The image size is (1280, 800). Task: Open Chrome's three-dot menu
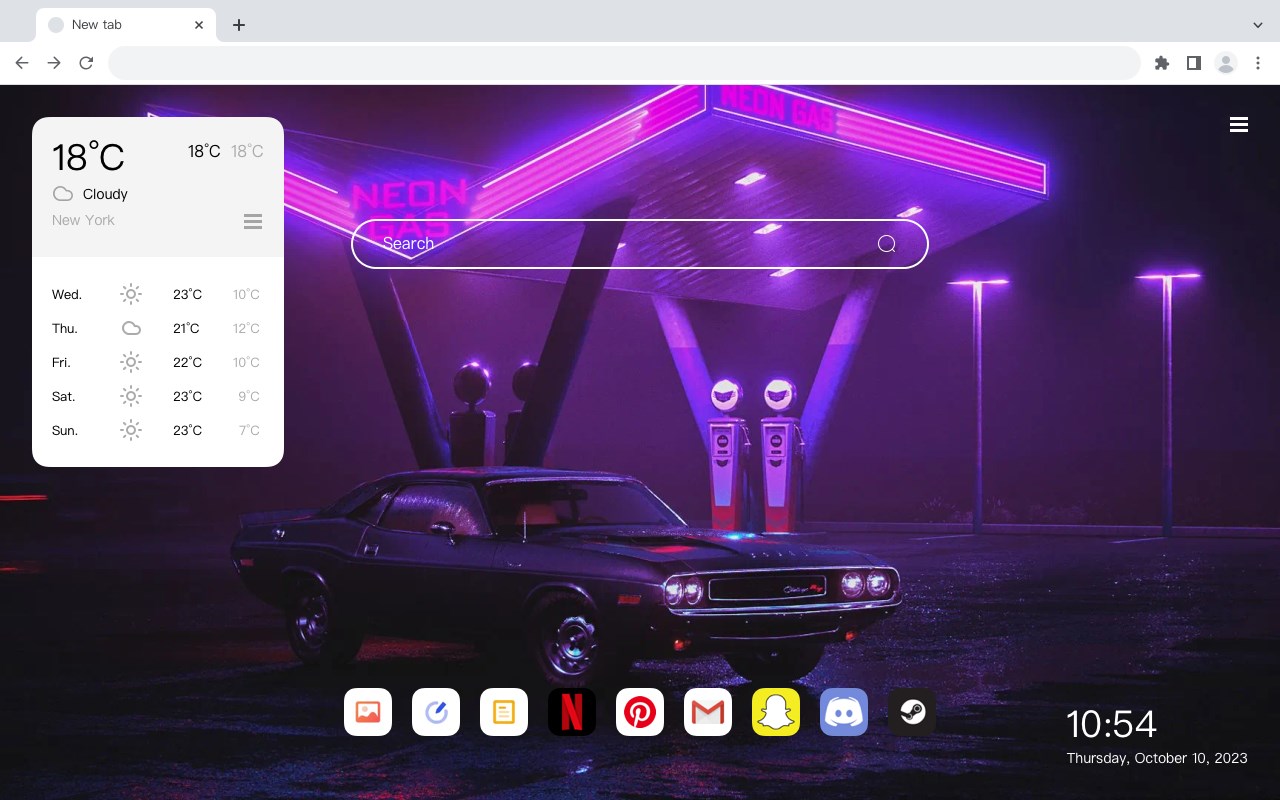click(x=1258, y=63)
